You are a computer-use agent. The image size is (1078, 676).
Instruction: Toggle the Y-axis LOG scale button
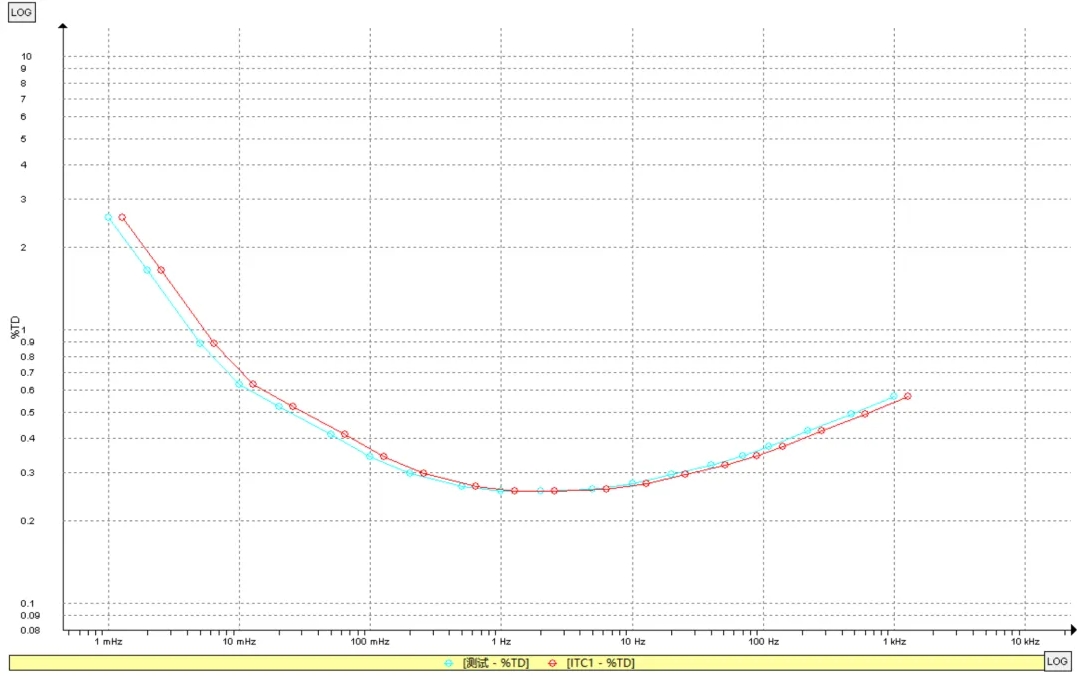click(21, 12)
